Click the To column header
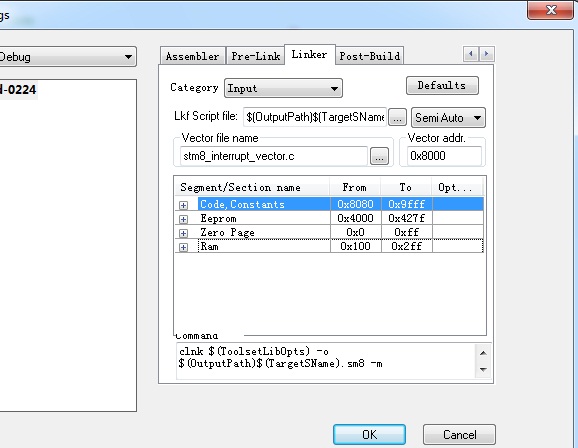Image resolution: width=578 pixels, height=448 pixels. tap(406, 187)
